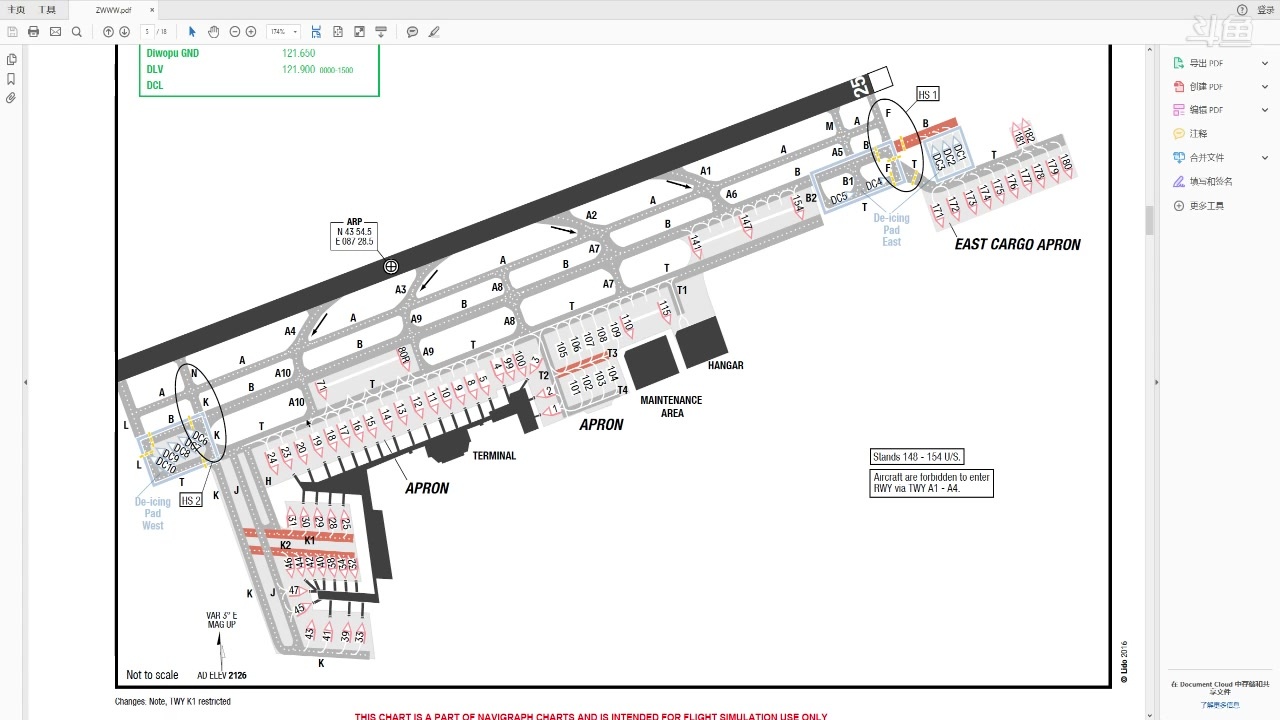Expand the 创建 PDF chevron
Screen dimensions: 1280x720
[x=1265, y=86]
